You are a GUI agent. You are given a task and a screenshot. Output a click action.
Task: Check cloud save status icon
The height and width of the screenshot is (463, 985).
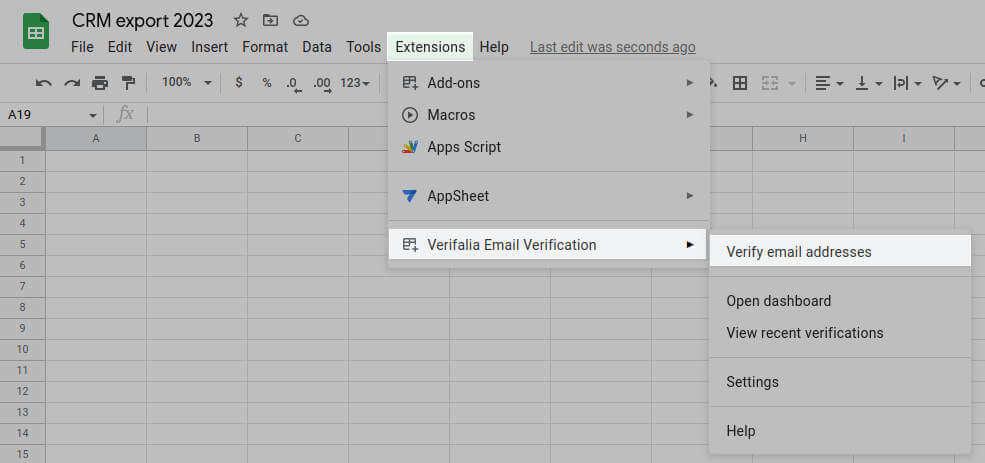click(301, 21)
